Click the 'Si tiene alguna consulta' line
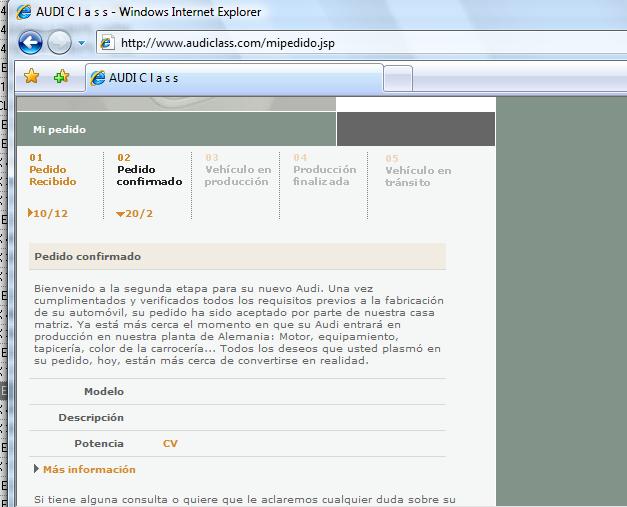The image size is (627, 507). point(245,499)
